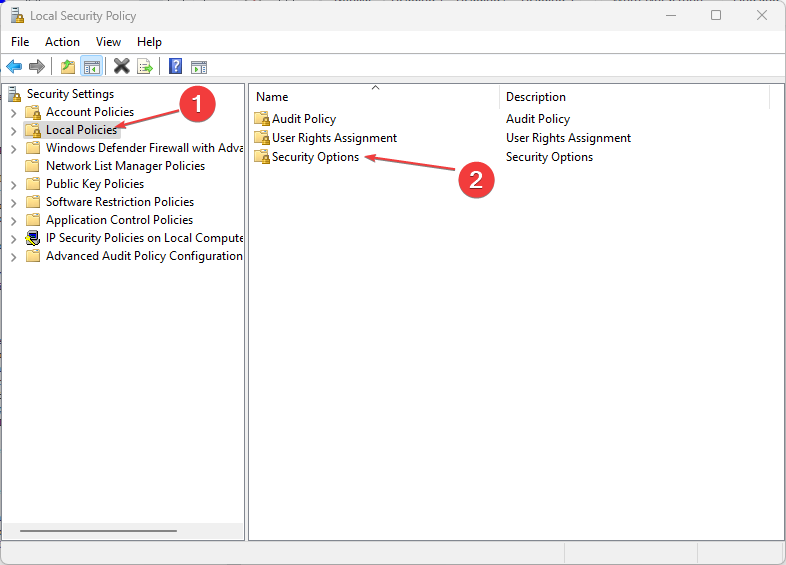Click the Export List toolbar icon
Viewport: 786px width, 565px height.
point(145,66)
